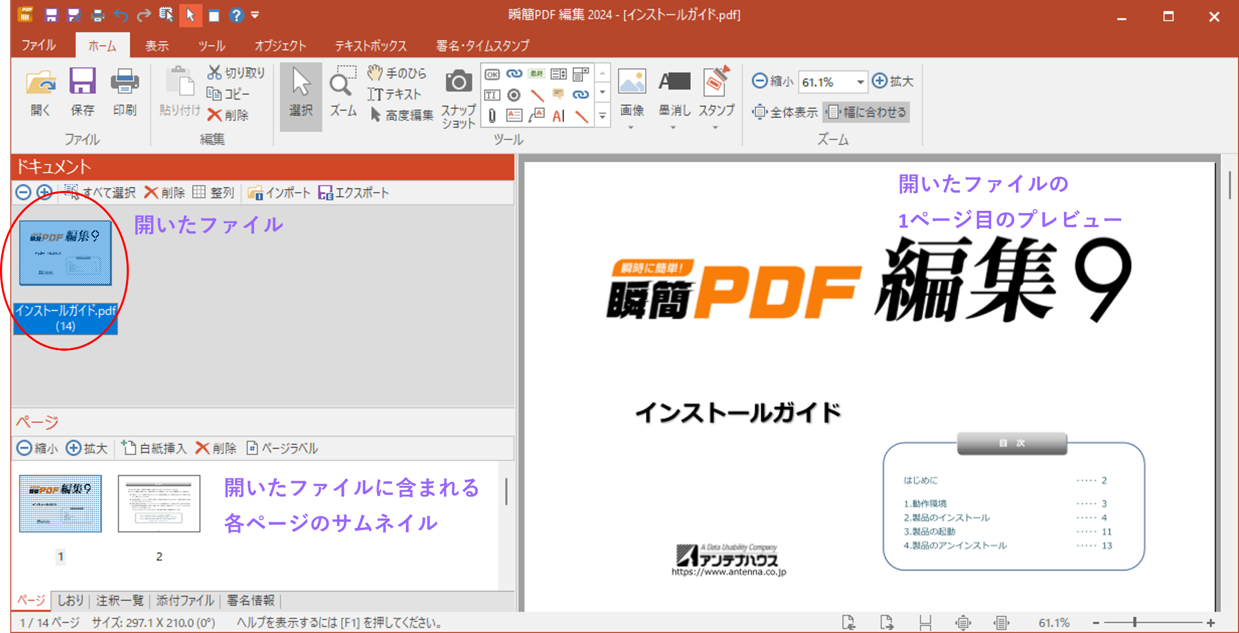
Task: Click the Cut (切り取り) scissors button
Action: click(x=236, y=73)
